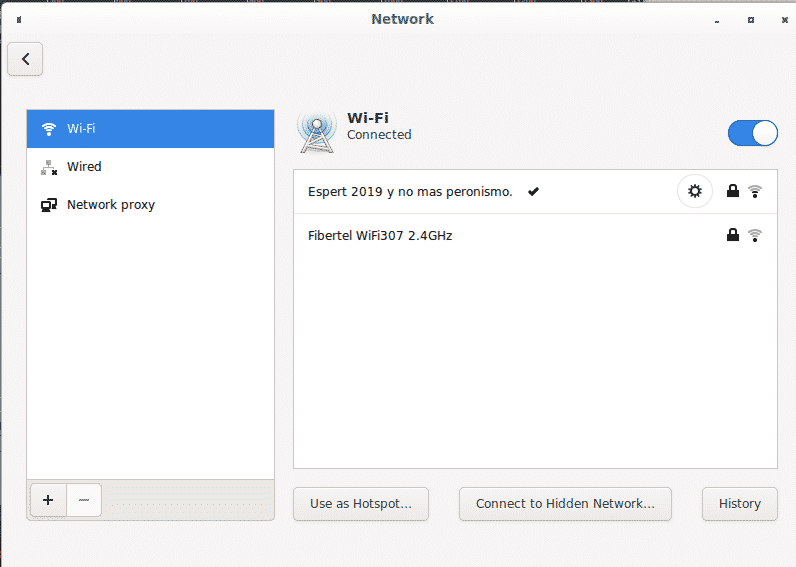796x567 pixels.
Task: Click the connected checkmark beside Espert 2019
Action: pyautogui.click(x=534, y=191)
